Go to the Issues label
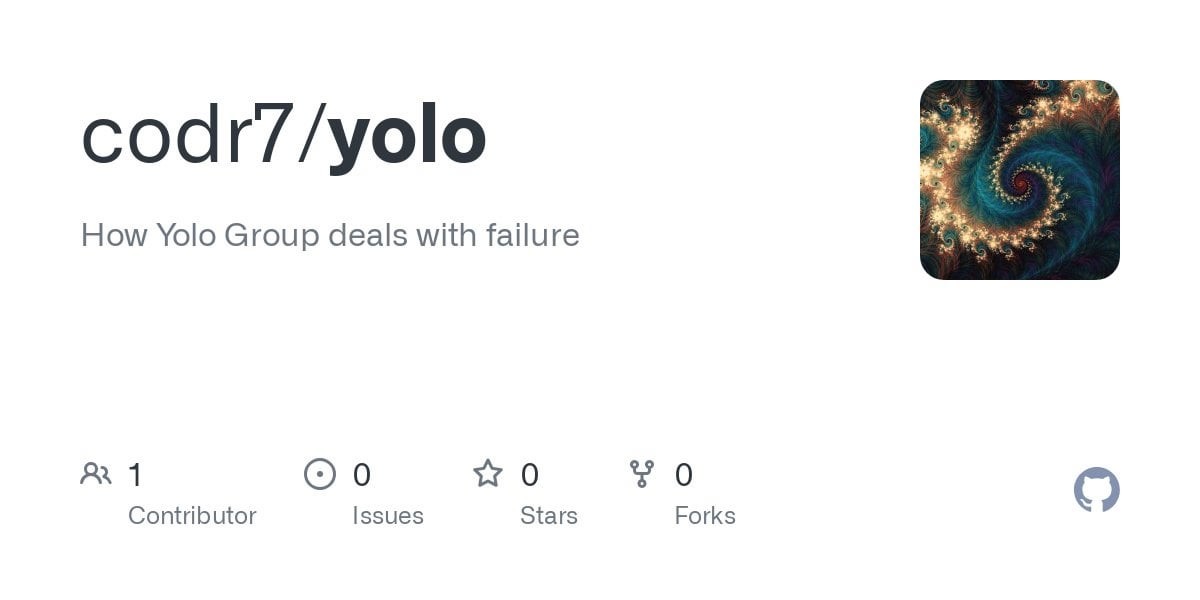This screenshot has height=600, width=1200. point(388,516)
